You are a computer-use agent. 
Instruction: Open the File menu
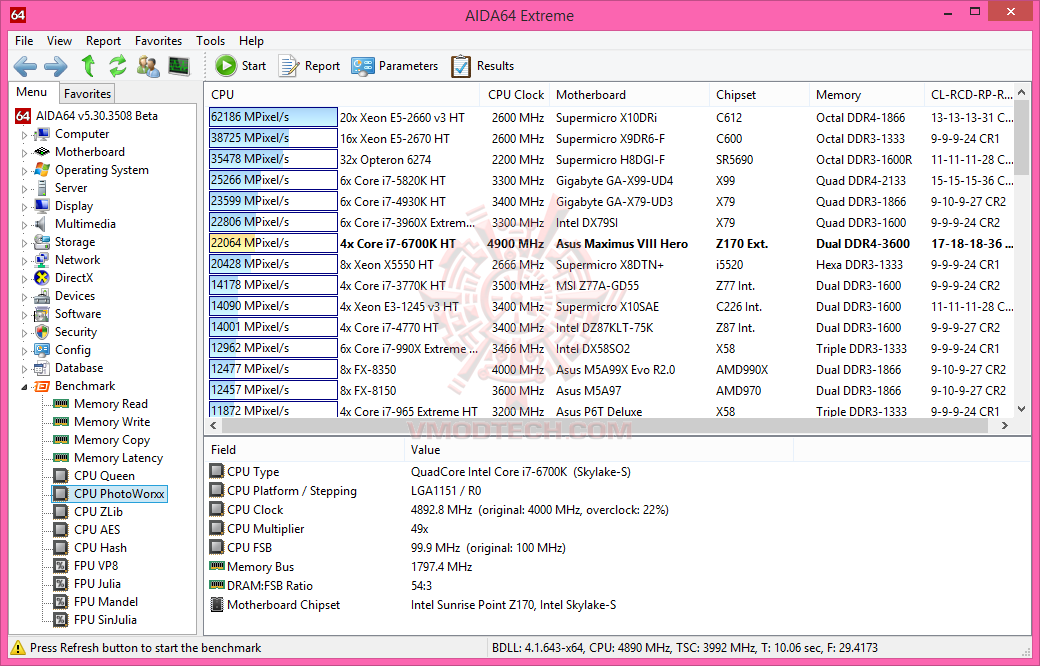pyautogui.click(x=24, y=40)
